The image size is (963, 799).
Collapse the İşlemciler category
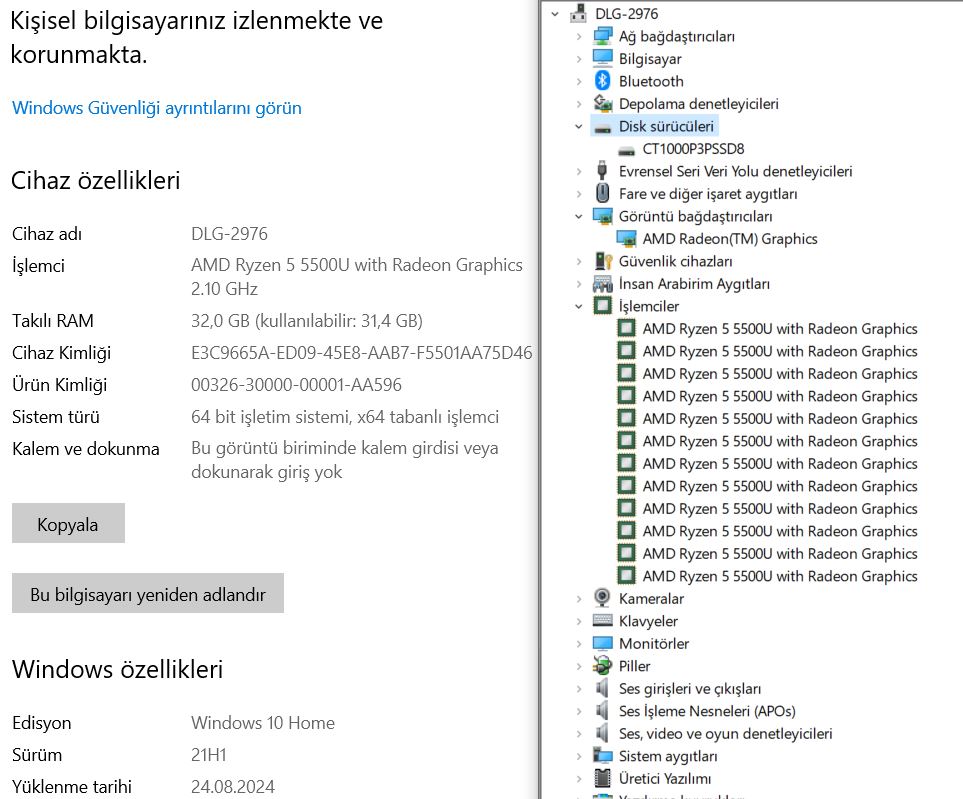tap(579, 306)
